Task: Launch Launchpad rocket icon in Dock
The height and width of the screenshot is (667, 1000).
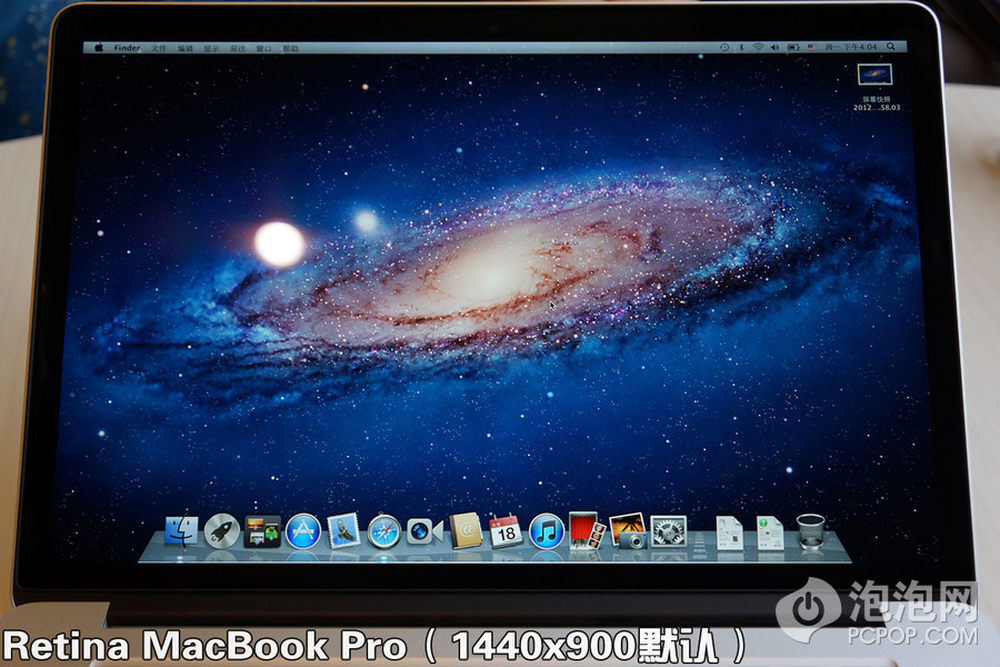Action: click(221, 531)
